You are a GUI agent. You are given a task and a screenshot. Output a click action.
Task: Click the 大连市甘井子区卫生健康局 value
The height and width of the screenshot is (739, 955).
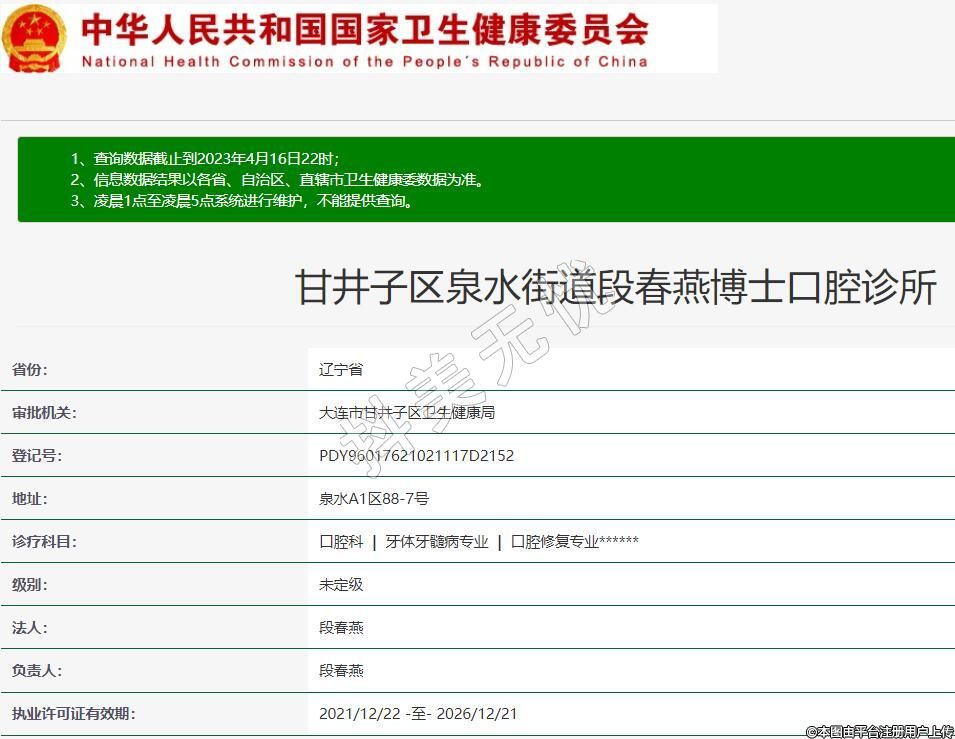point(407,413)
